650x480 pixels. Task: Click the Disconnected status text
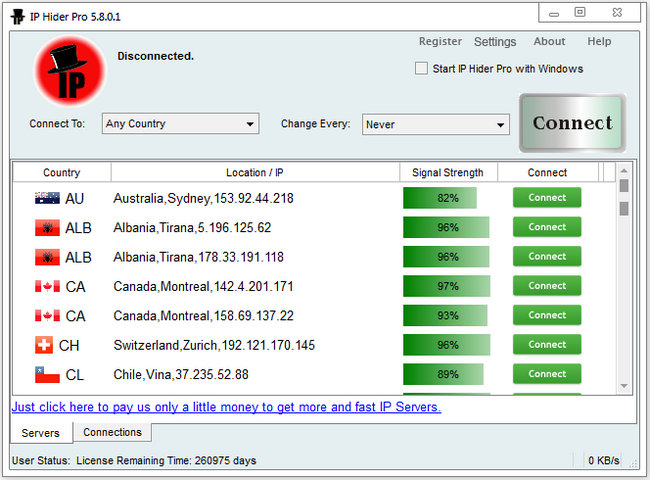click(x=155, y=56)
